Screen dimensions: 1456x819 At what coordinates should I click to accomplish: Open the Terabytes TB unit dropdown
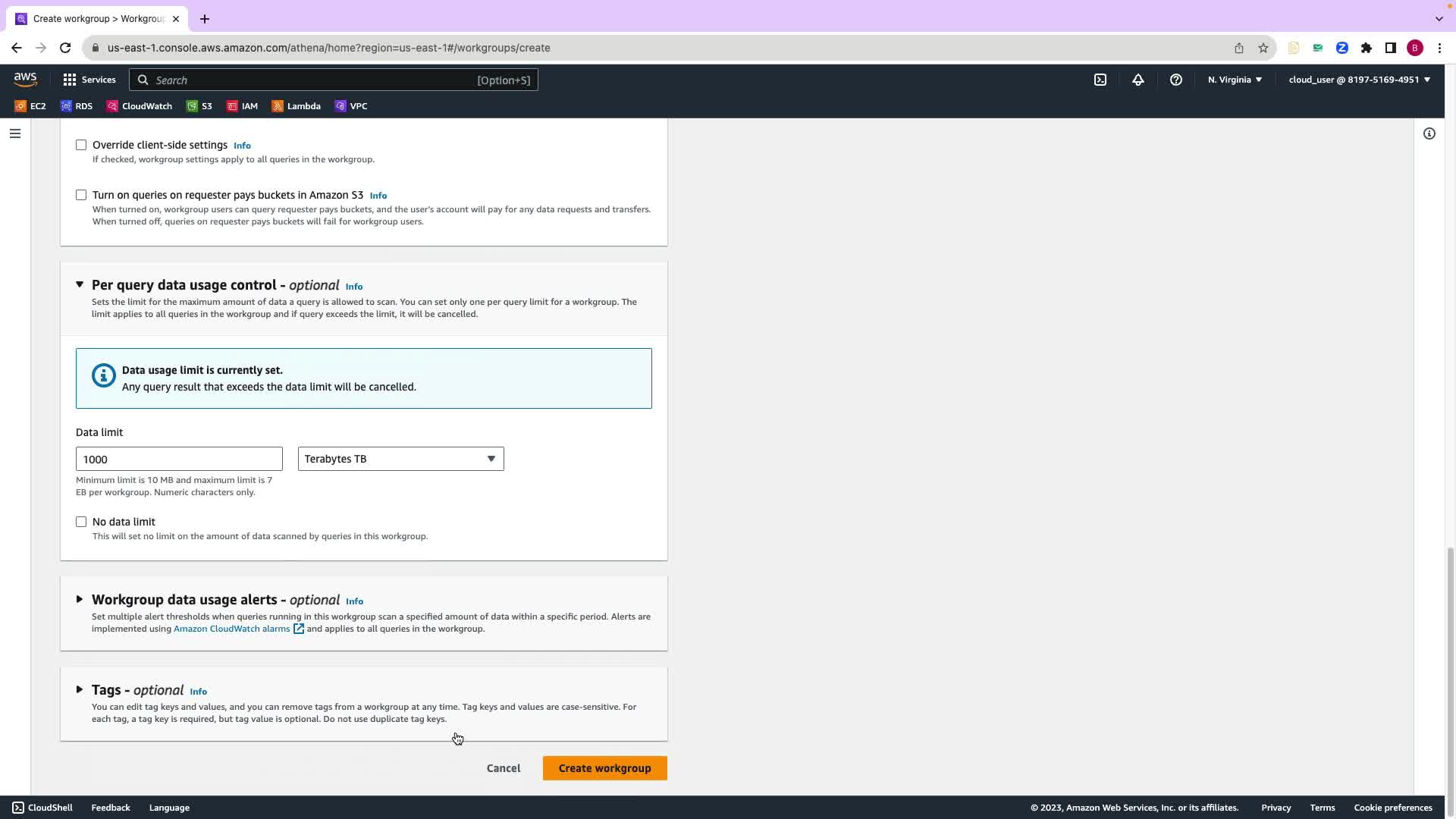(400, 459)
